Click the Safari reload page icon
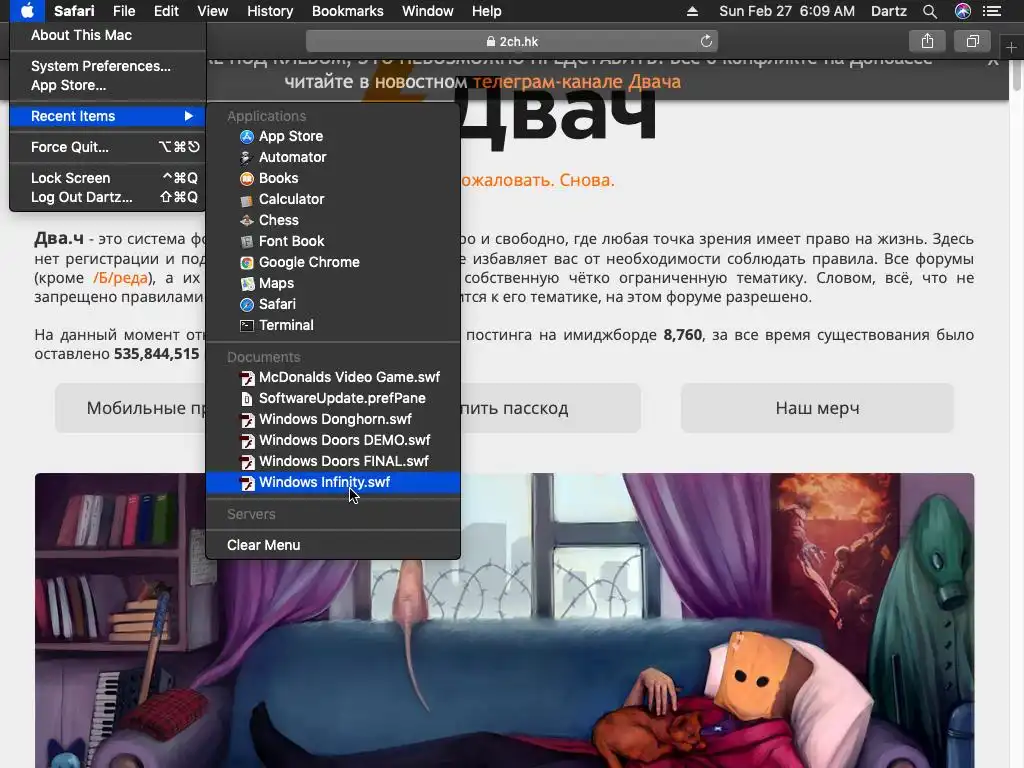This screenshot has width=1024, height=768. 706,41
